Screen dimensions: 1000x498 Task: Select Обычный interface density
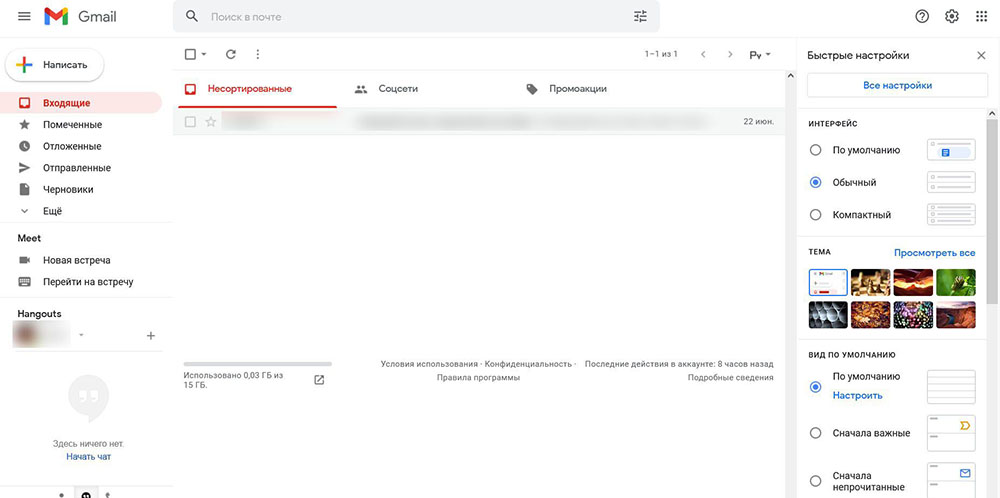pos(815,182)
